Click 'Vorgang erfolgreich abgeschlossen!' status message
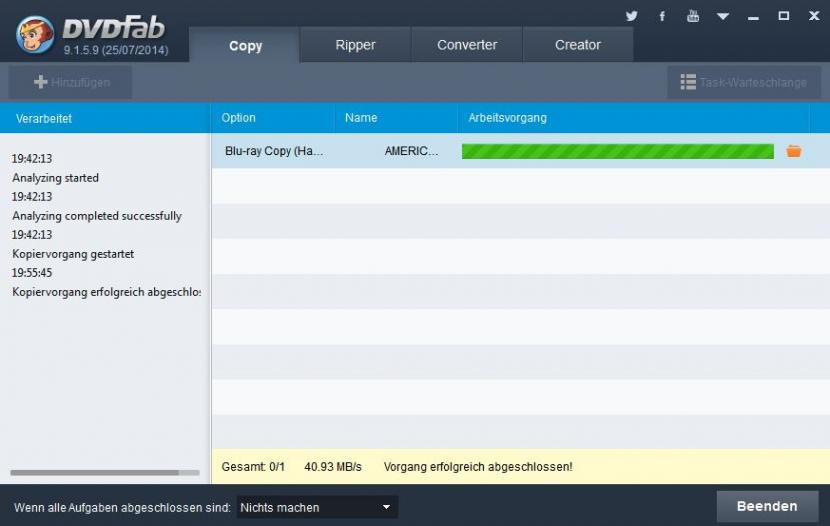 pos(478,467)
